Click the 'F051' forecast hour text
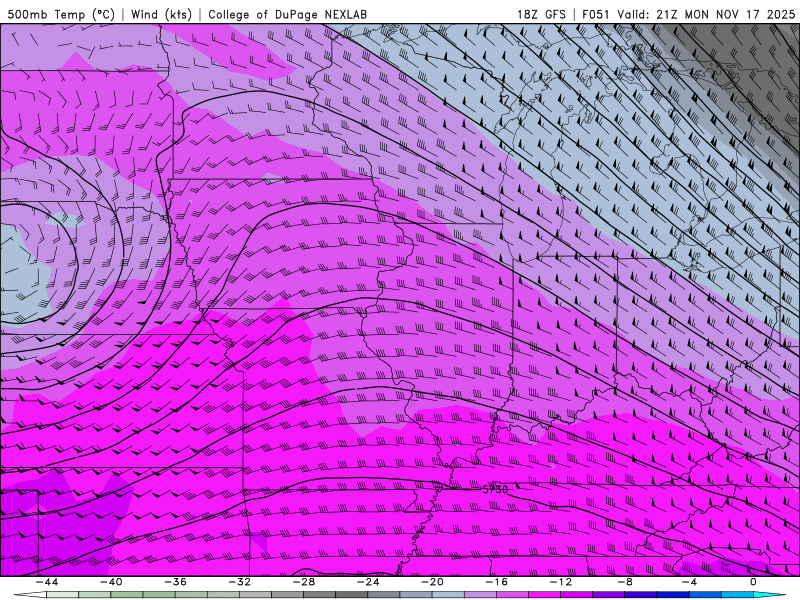Viewport: 800px width, 600px height. pyautogui.click(x=595, y=14)
